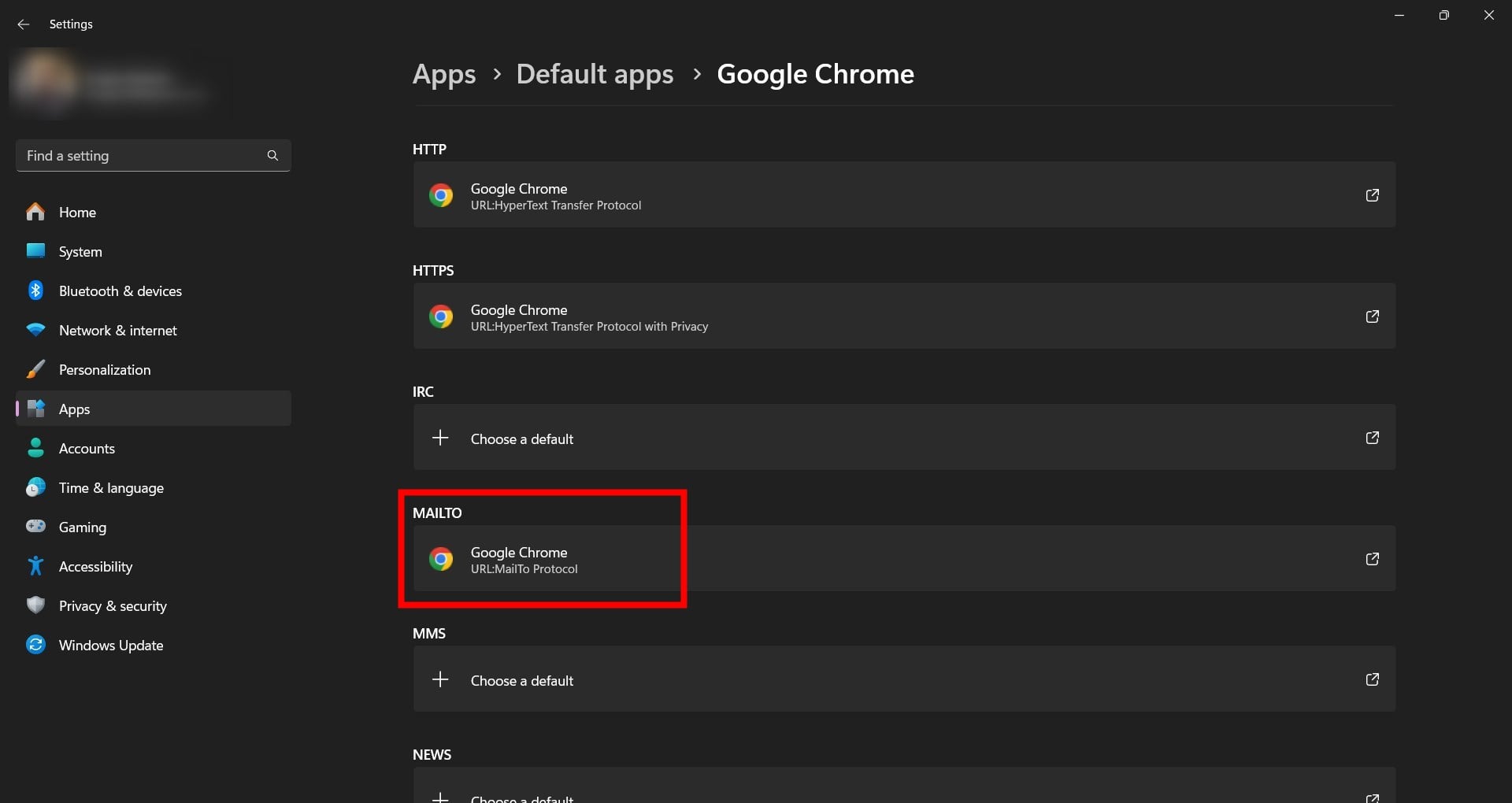Image resolution: width=1512 pixels, height=803 pixels.
Task: Change the HTTPS default app
Action: [904, 316]
